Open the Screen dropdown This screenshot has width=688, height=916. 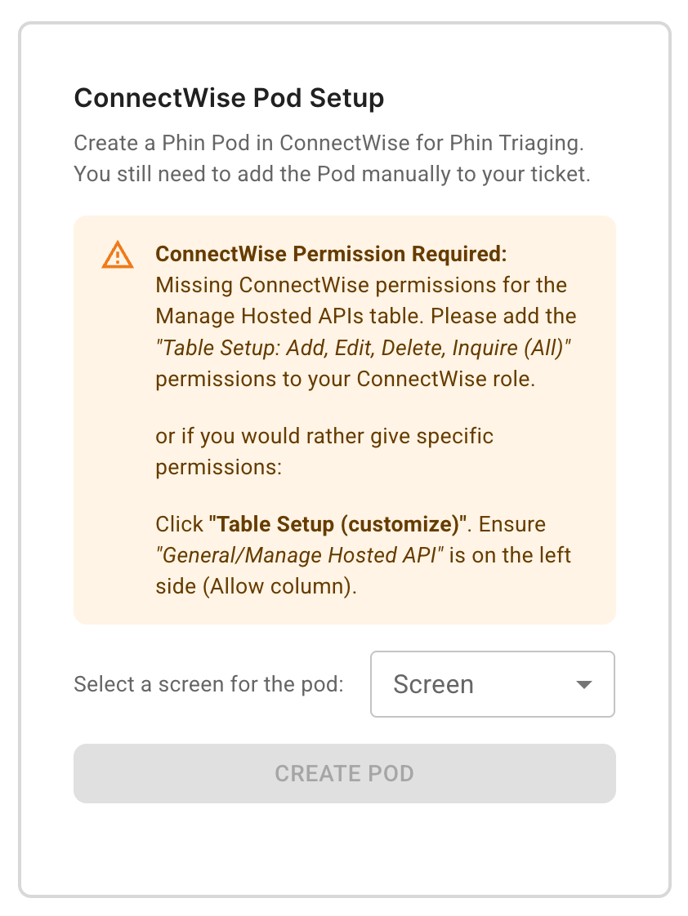point(492,684)
